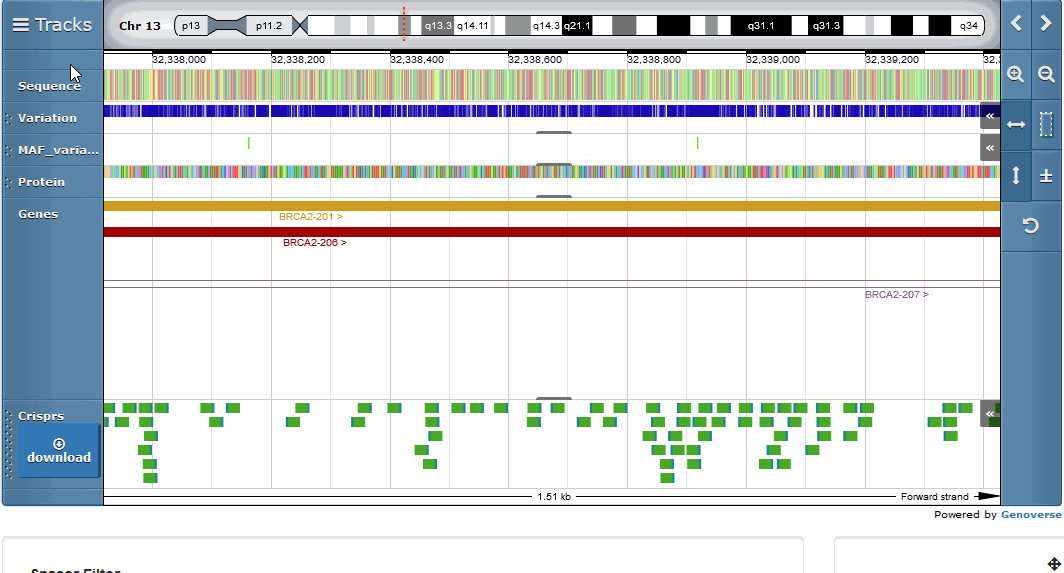Toggle vertical wheel scroll mode
The width and height of the screenshot is (1064, 573).
(x=1016, y=175)
